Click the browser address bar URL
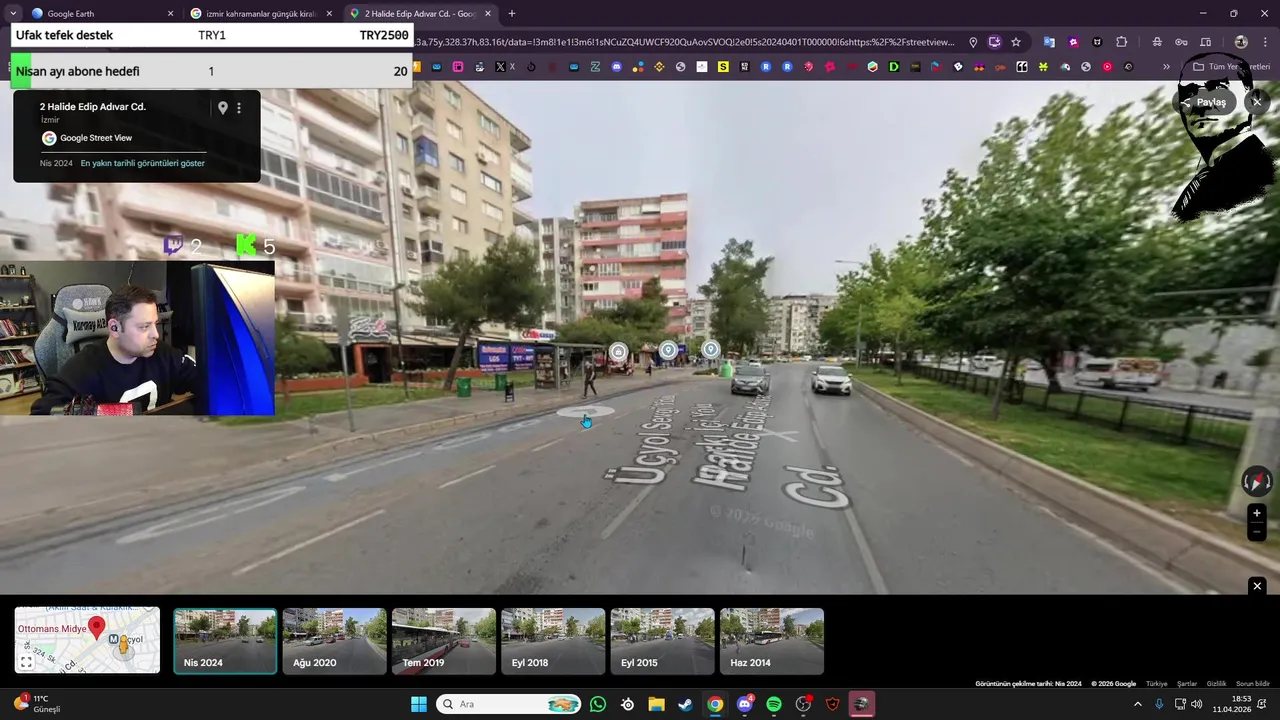Viewport: 1280px width, 720px height. pyautogui.click(x=685, y=42)
